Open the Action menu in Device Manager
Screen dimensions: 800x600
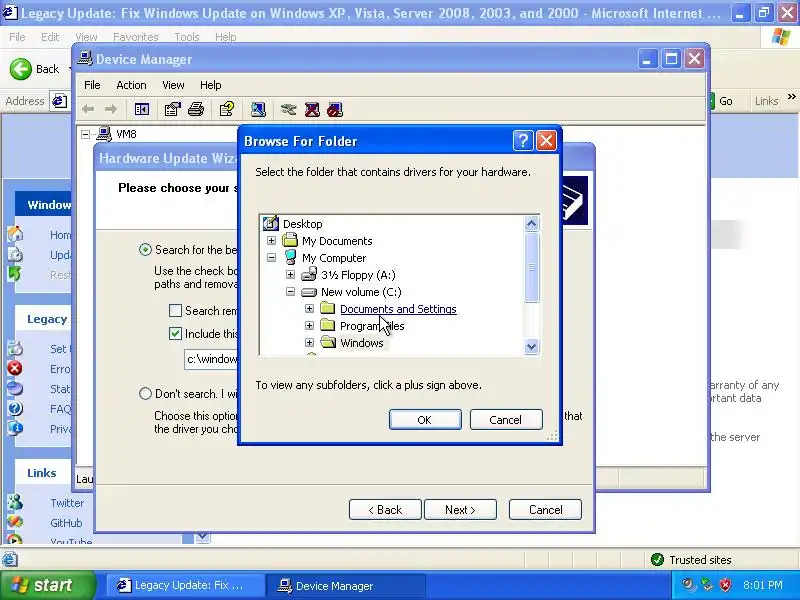click(x=131, y=85)
